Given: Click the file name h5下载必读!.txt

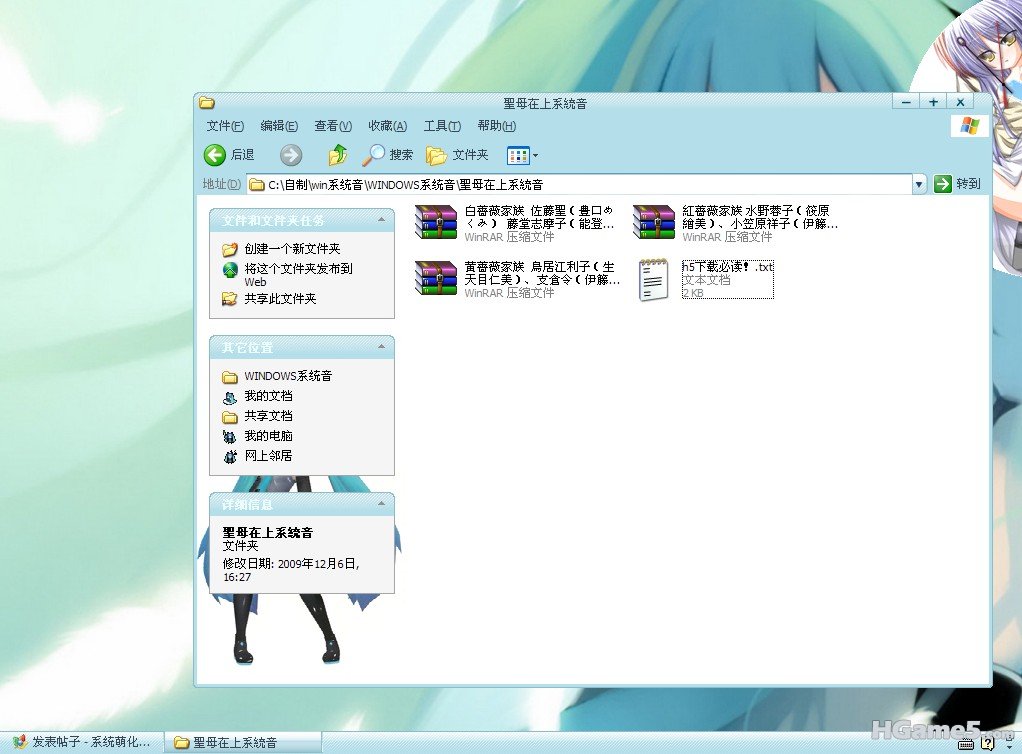Looking at the screenshot, I should (727, 267).
